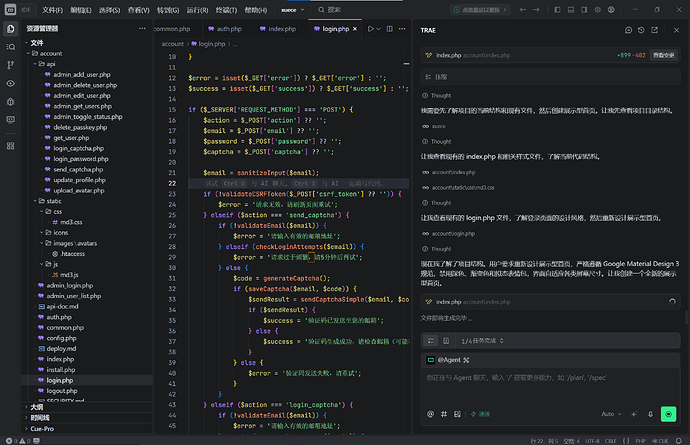Open the user account icon in the title bar
This screenshot has width=690, height=445.
(x=611, y=10)
